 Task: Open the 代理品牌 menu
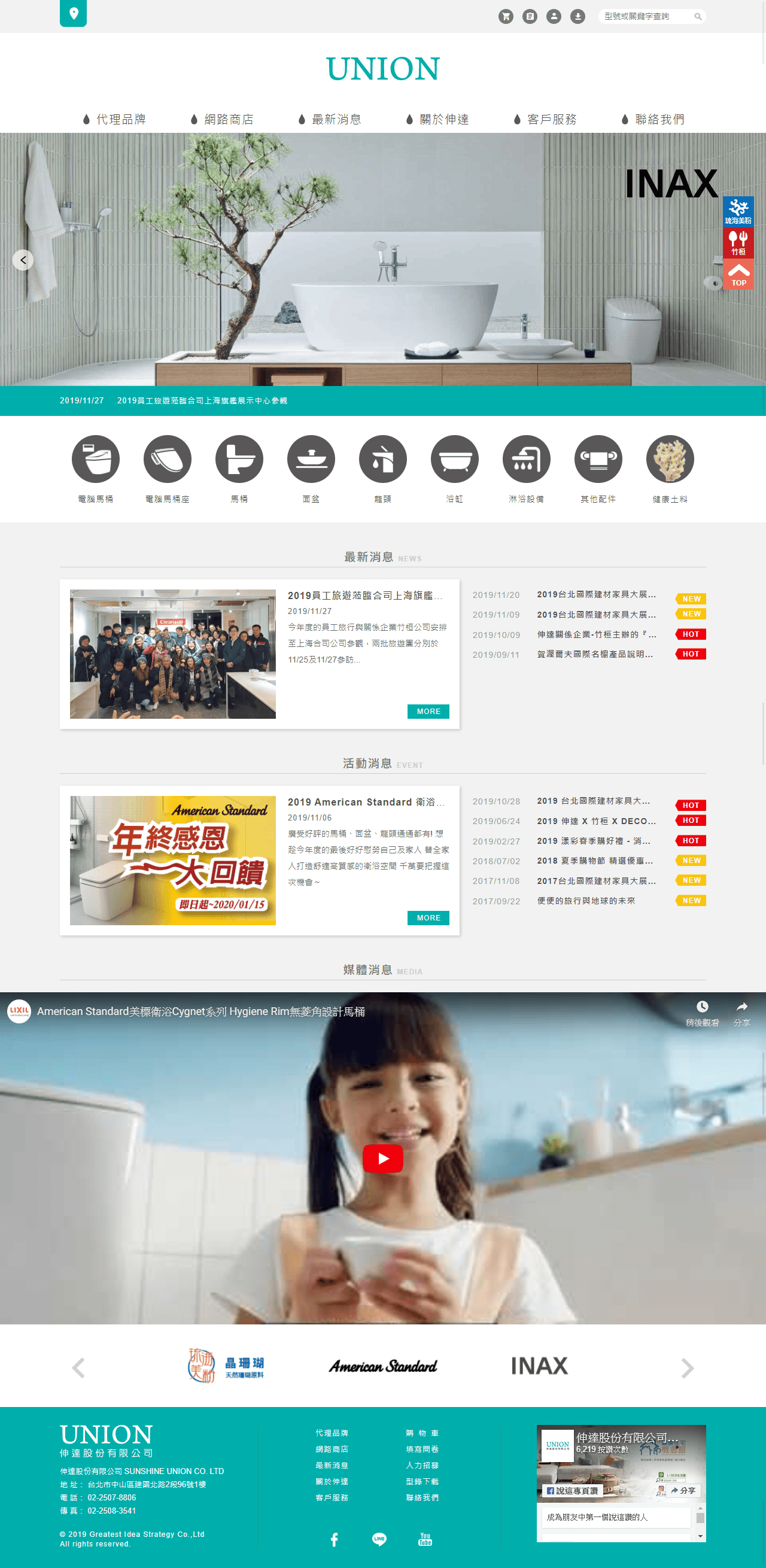[x=114, y=119]
